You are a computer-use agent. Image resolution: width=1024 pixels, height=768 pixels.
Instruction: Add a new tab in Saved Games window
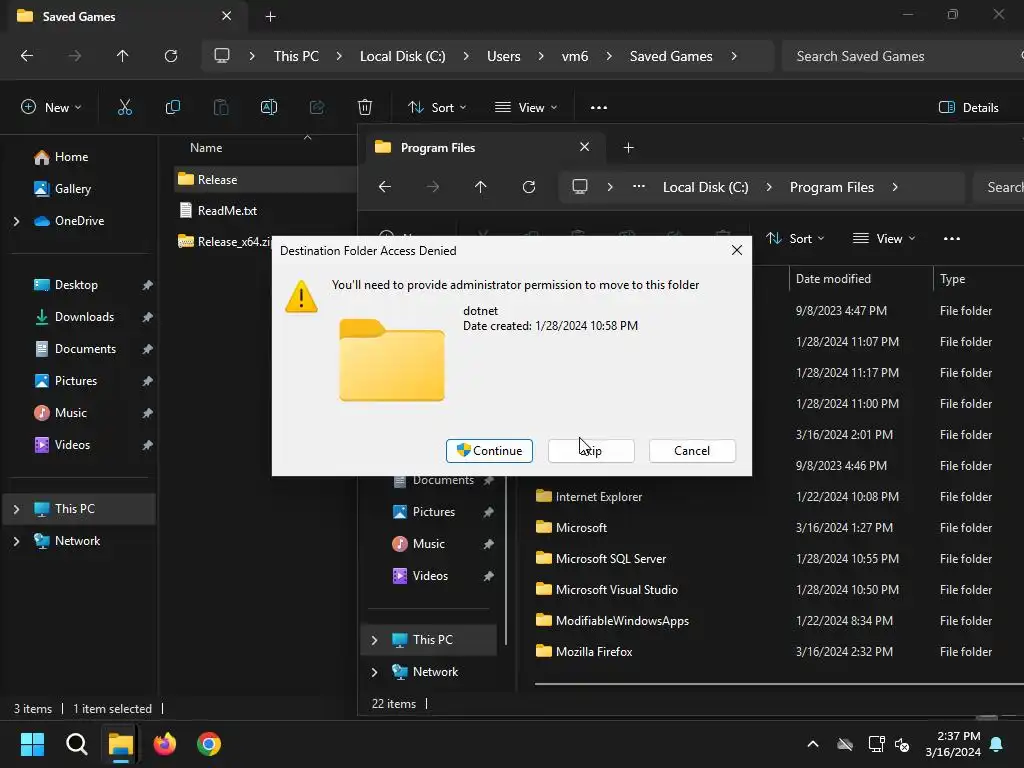[270, 16]
